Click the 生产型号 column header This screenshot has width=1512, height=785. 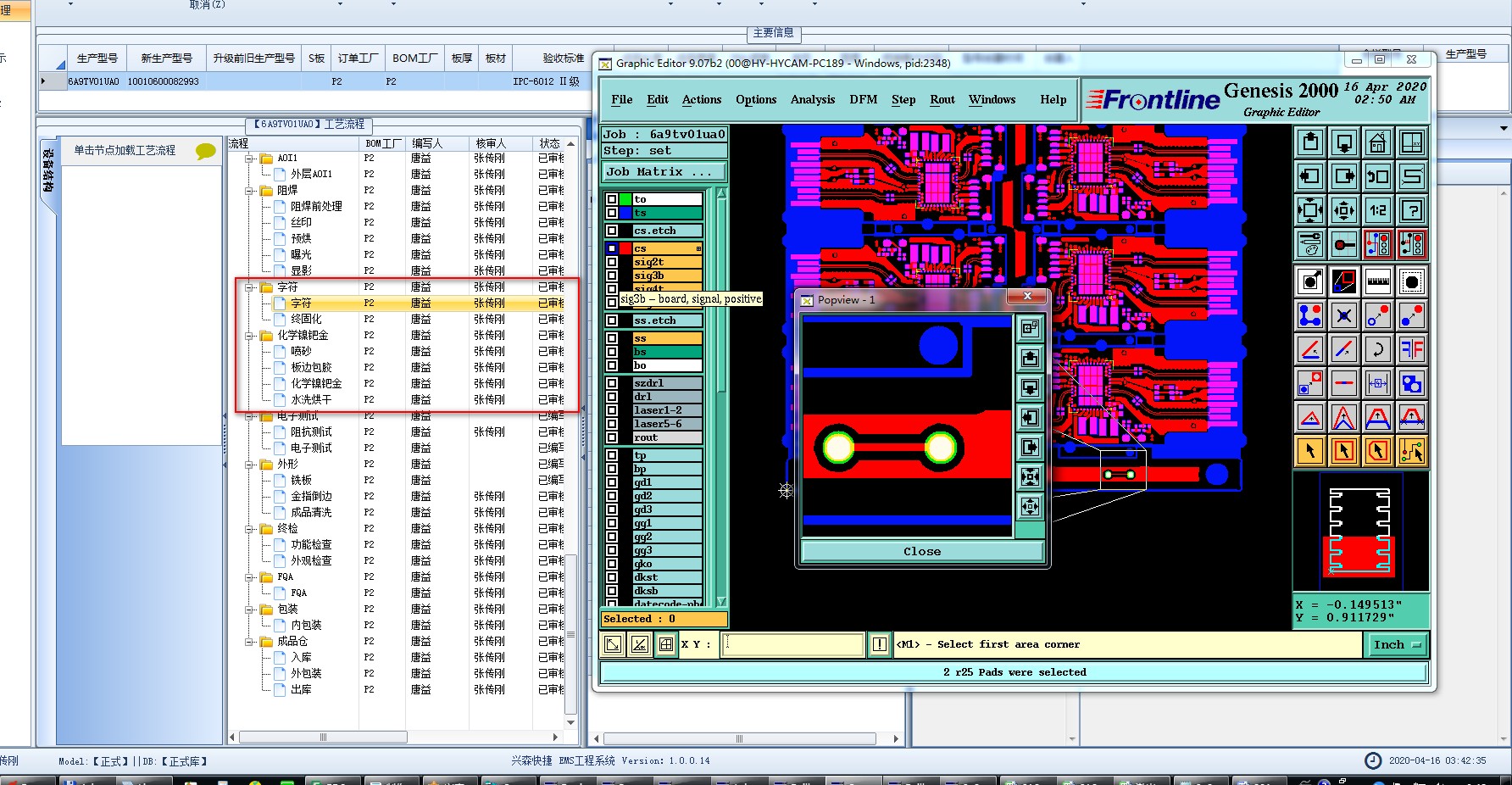97,58
